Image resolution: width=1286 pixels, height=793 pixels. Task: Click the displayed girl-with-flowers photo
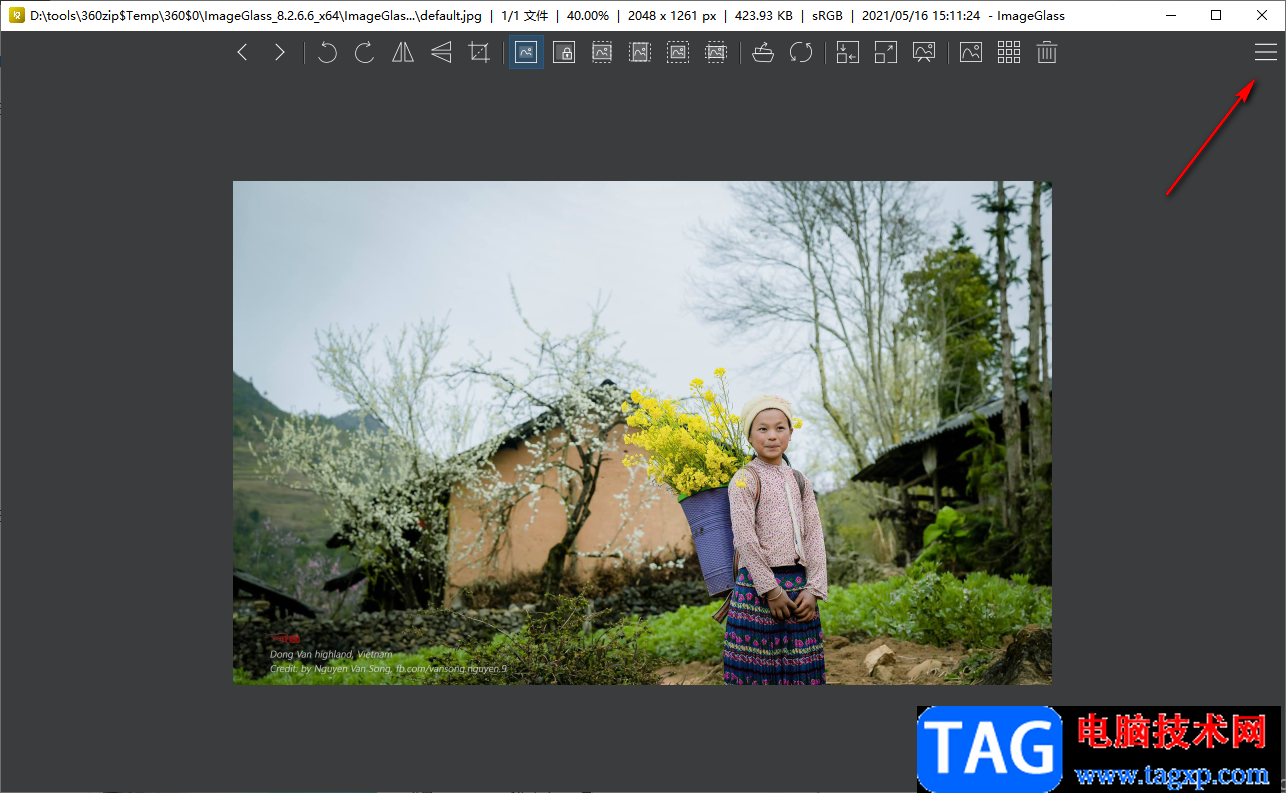pyautogui.click(x=642, y=433)
